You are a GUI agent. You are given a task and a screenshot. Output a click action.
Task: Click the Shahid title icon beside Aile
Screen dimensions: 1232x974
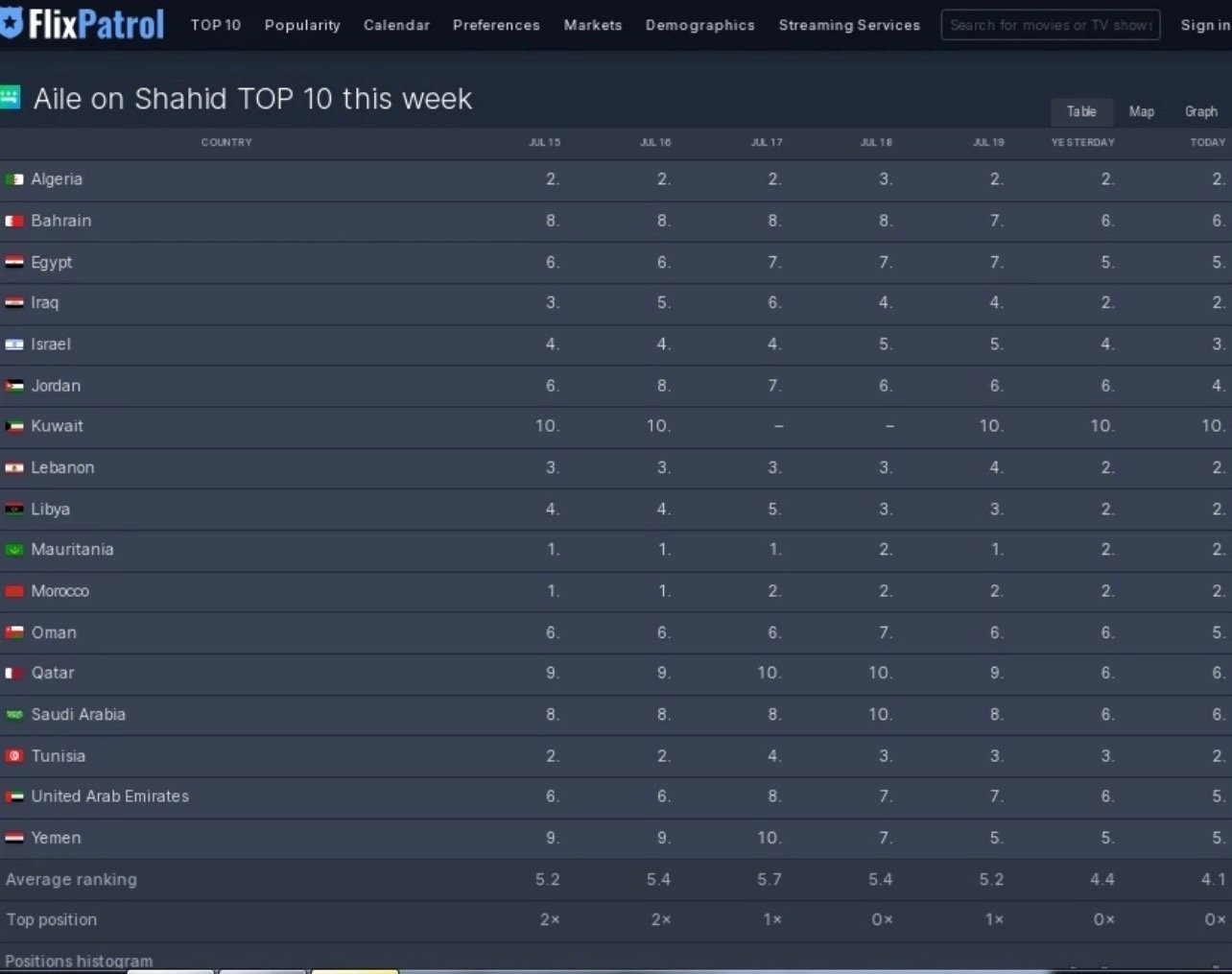(10, 97)
